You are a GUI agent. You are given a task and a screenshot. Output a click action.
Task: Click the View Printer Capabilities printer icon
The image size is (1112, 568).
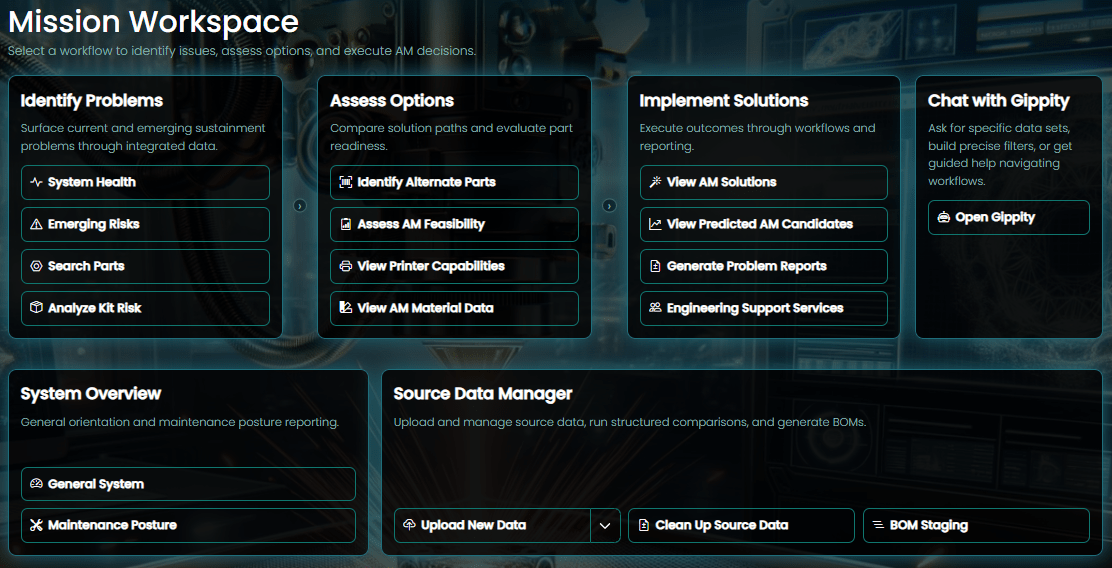click(x=346, y=266)
